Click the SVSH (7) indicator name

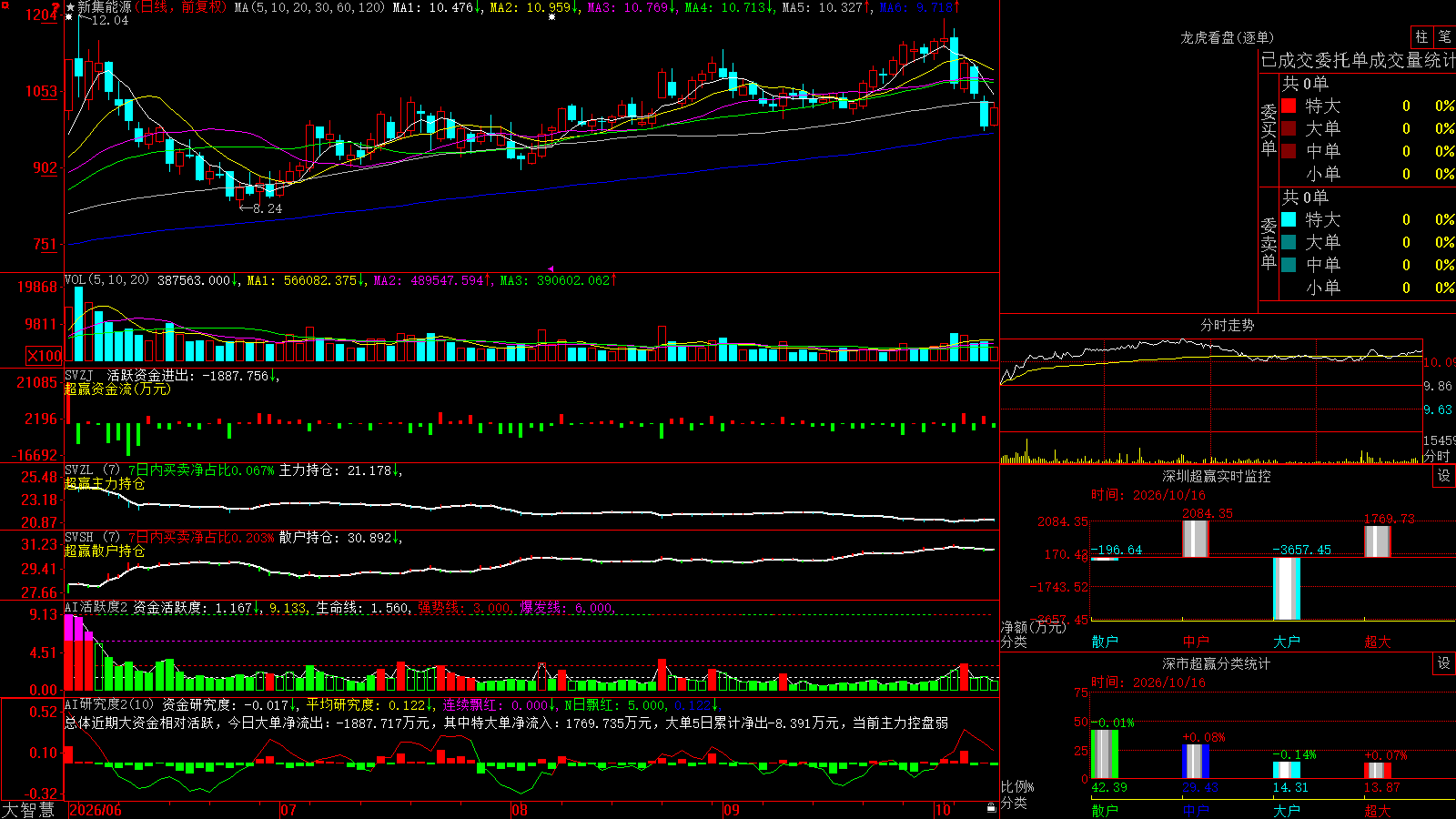tap(92, 538)
